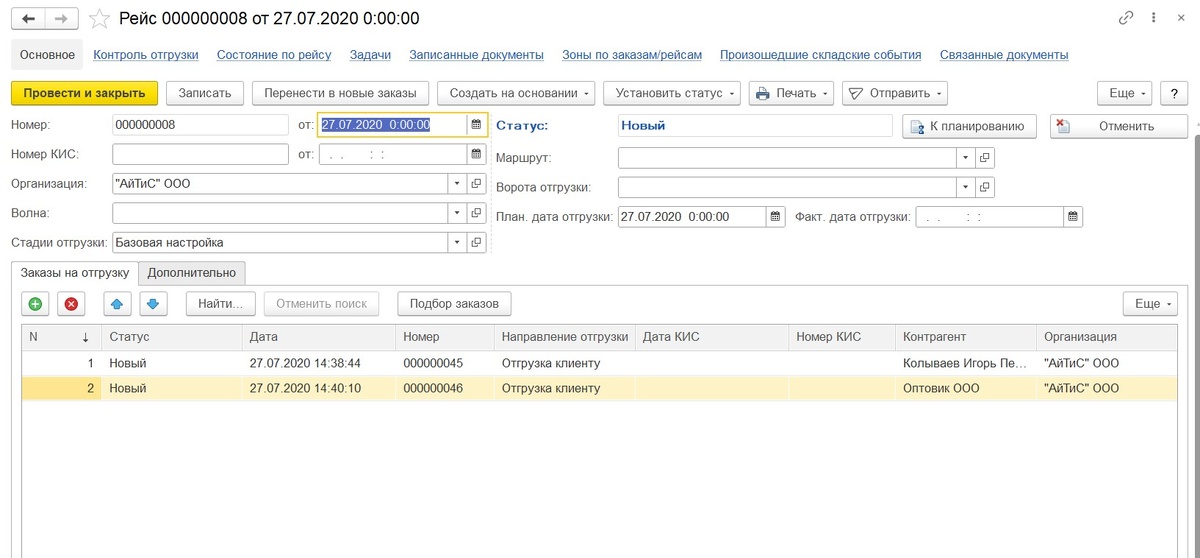This screenshot has height=558, width=1200.
Task: Go forward with the right arrow button
Action: [62, 18]
